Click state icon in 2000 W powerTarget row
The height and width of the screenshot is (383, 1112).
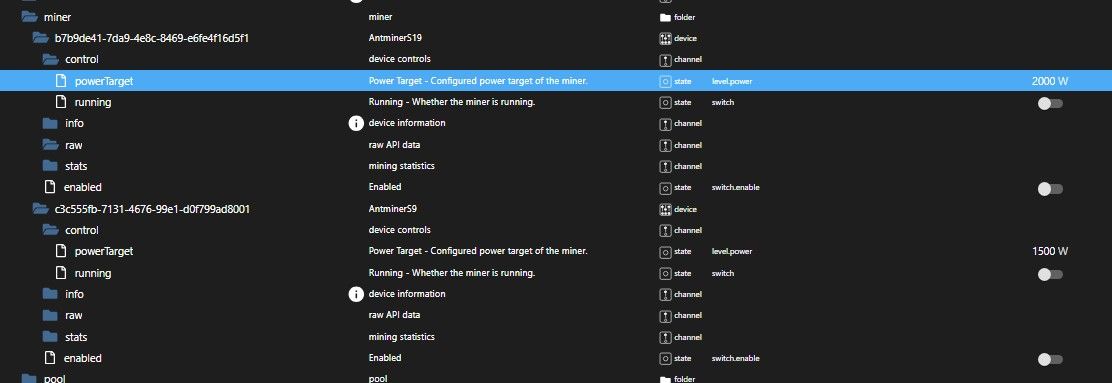pos(665,82)
